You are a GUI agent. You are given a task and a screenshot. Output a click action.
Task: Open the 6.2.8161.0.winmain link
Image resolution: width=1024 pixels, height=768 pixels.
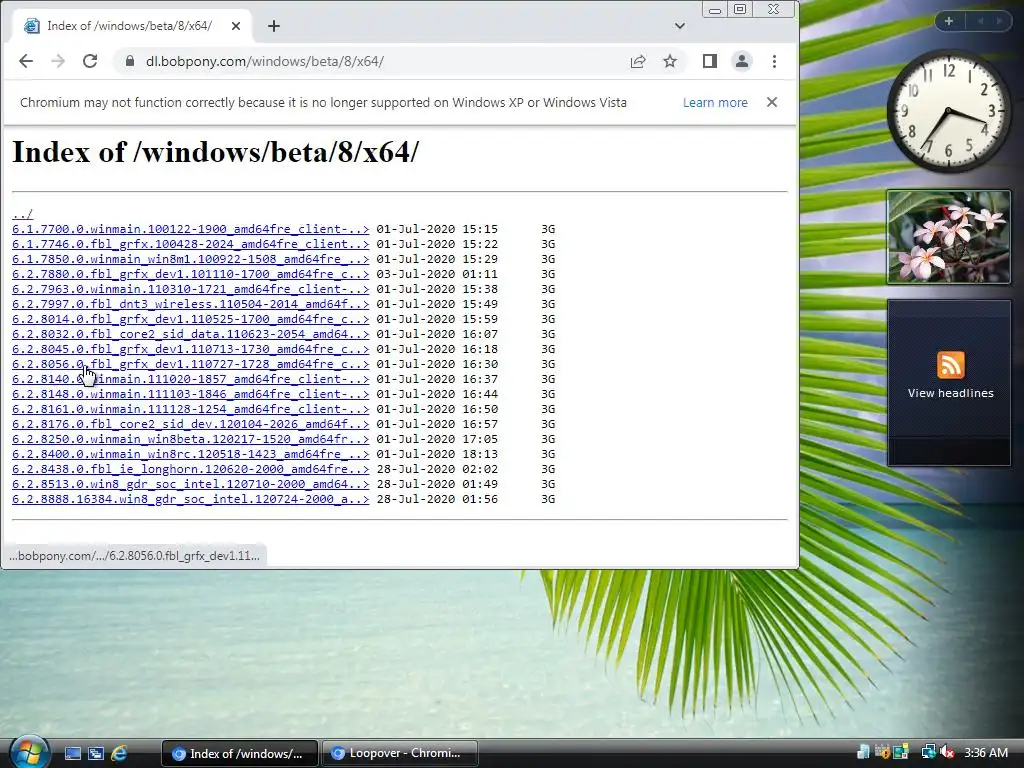(191, 409)
